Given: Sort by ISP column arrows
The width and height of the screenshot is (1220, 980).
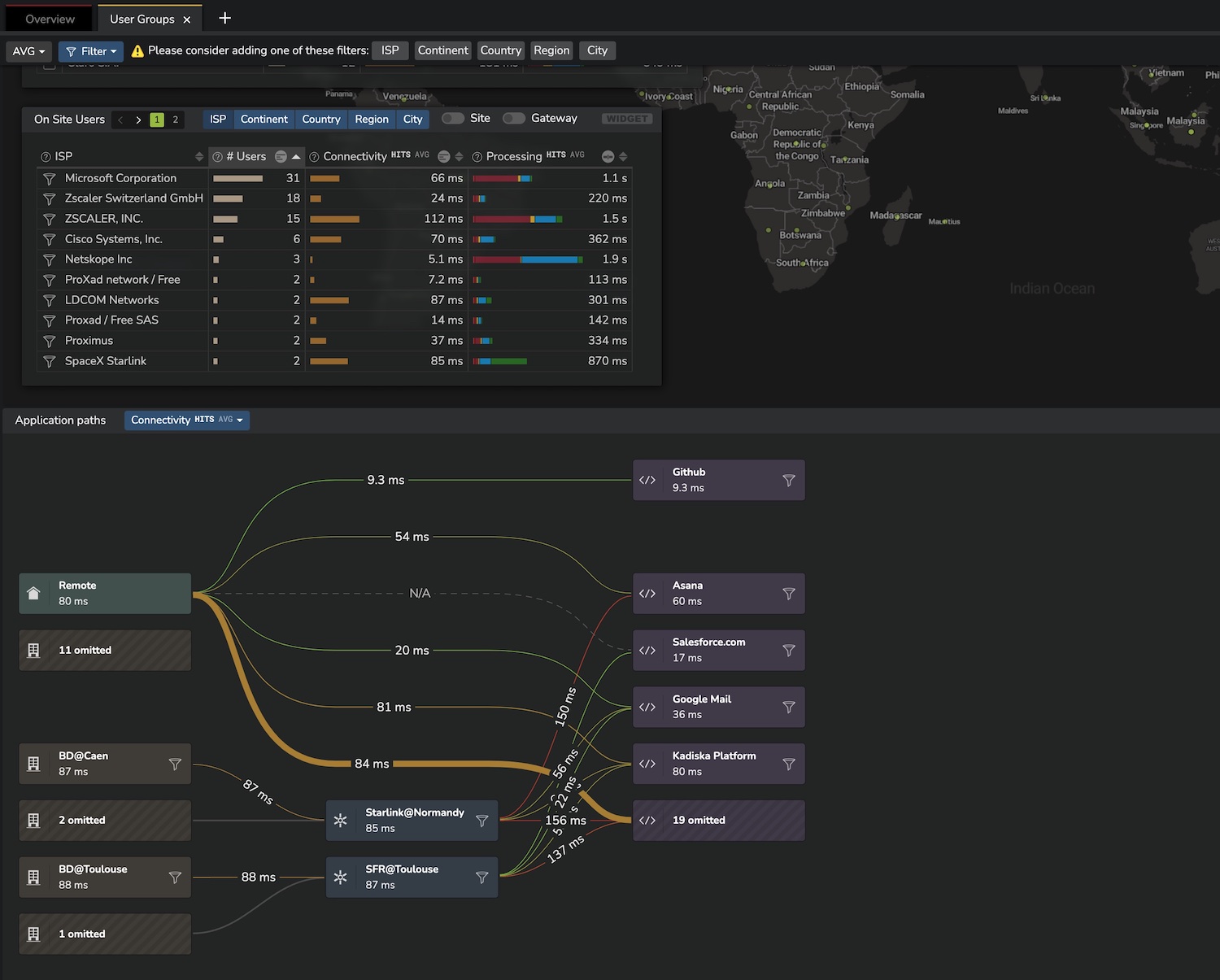Looking at the screenshot, I should click(x=199, y=157).
